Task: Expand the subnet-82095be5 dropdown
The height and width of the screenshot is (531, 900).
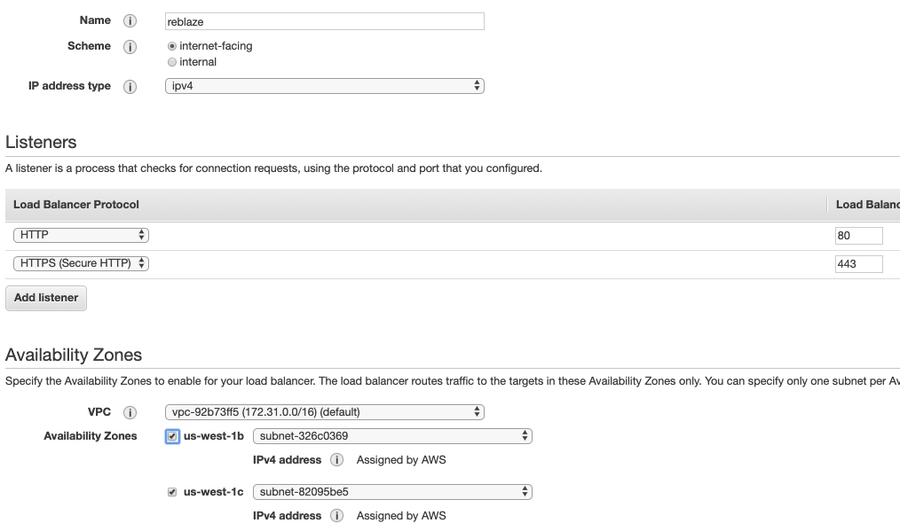Action: click(x=392, y=492)
